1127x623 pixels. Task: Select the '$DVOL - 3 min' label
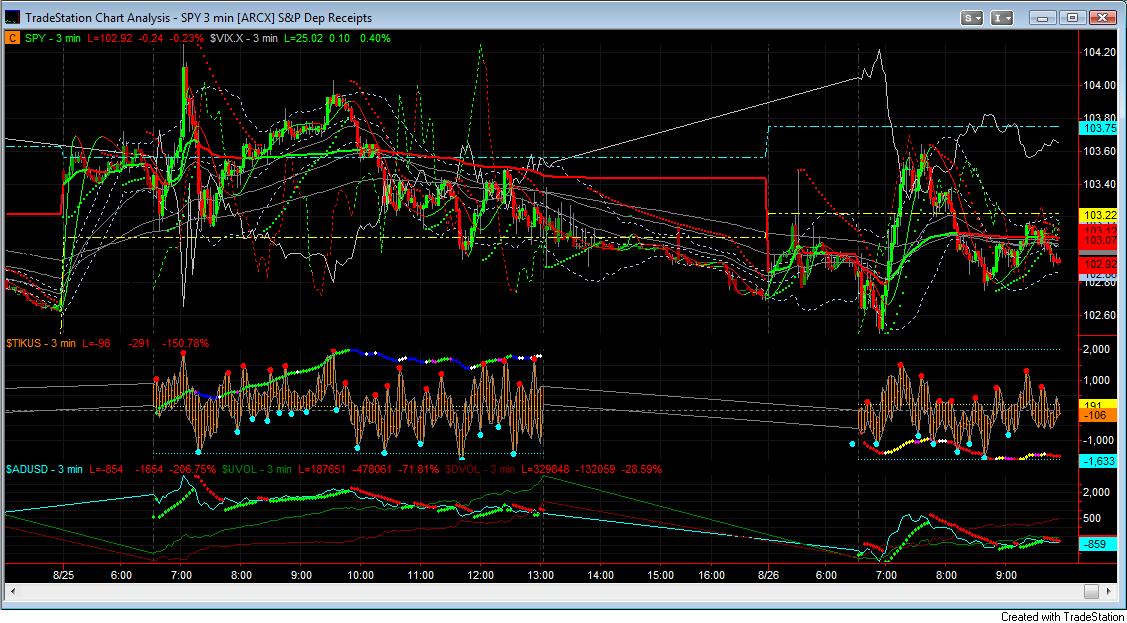[x=480, y=469]
